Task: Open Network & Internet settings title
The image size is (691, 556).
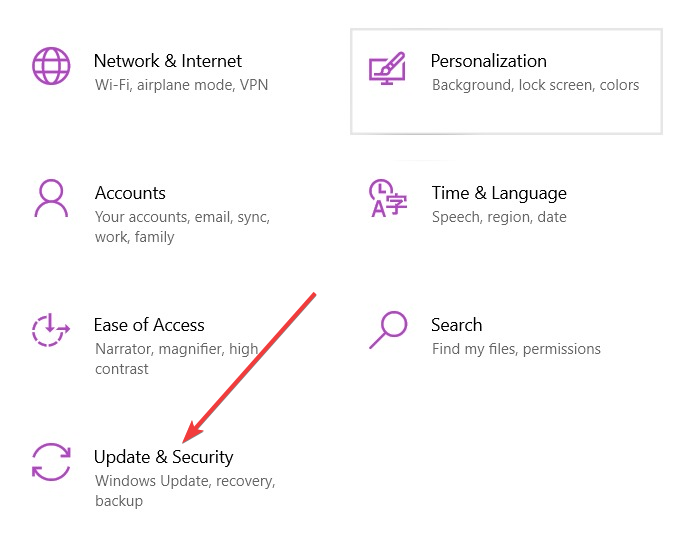Action: [x=168, y=61]
